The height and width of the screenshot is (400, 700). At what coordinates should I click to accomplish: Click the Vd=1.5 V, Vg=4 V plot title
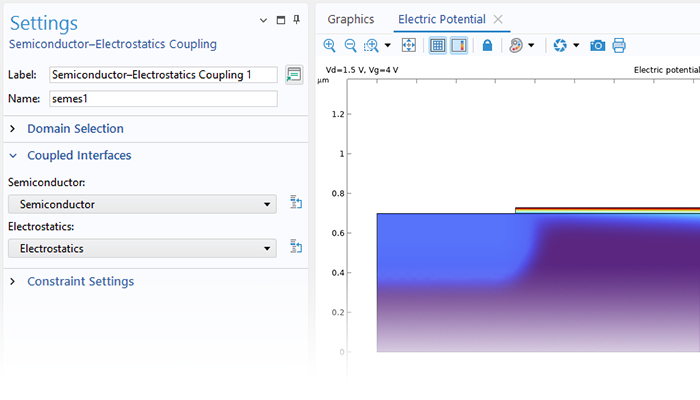pos(362,70)
